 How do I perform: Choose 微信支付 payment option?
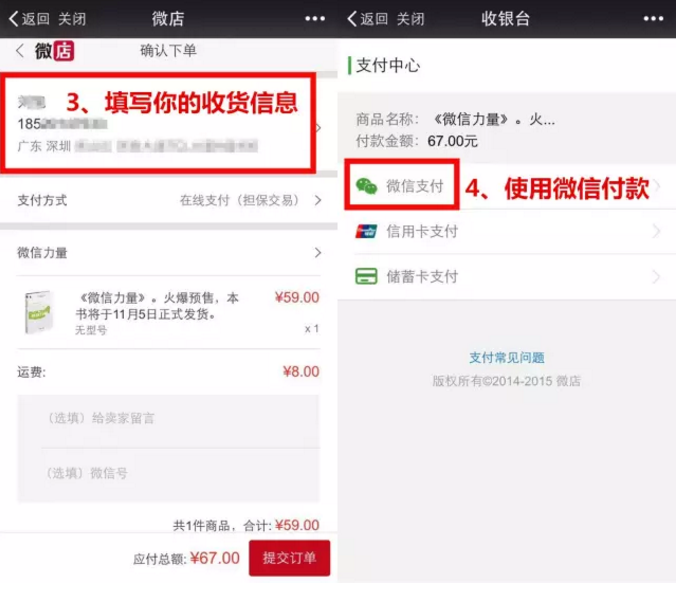507,187
